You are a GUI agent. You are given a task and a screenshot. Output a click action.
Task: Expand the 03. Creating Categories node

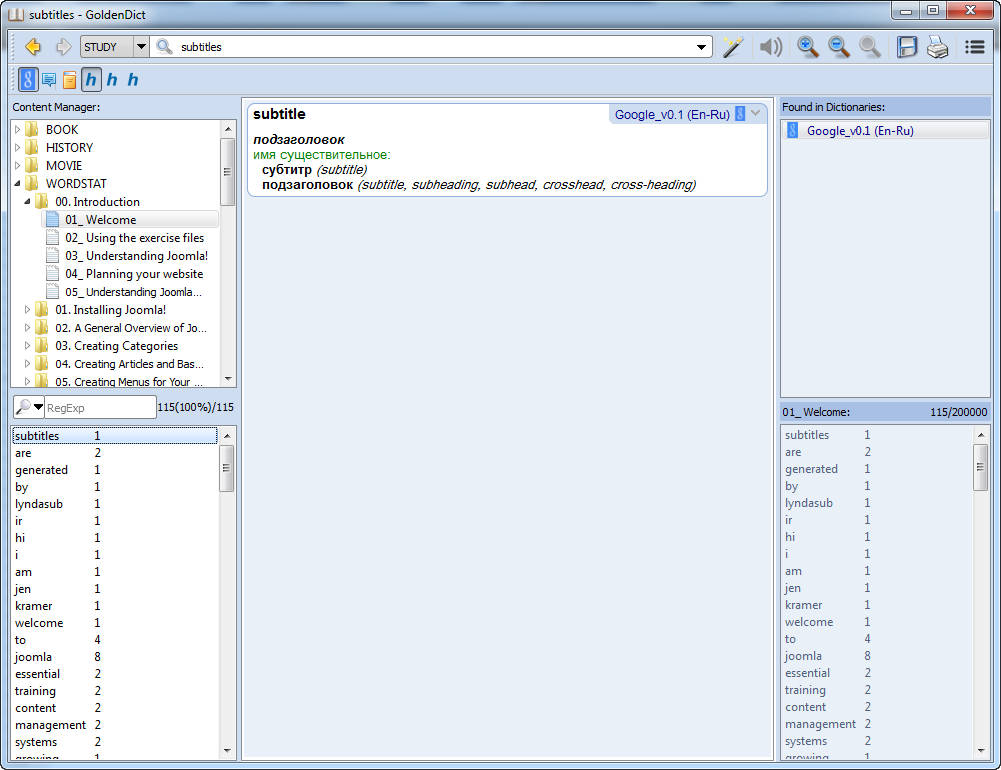tap(27, 345)
